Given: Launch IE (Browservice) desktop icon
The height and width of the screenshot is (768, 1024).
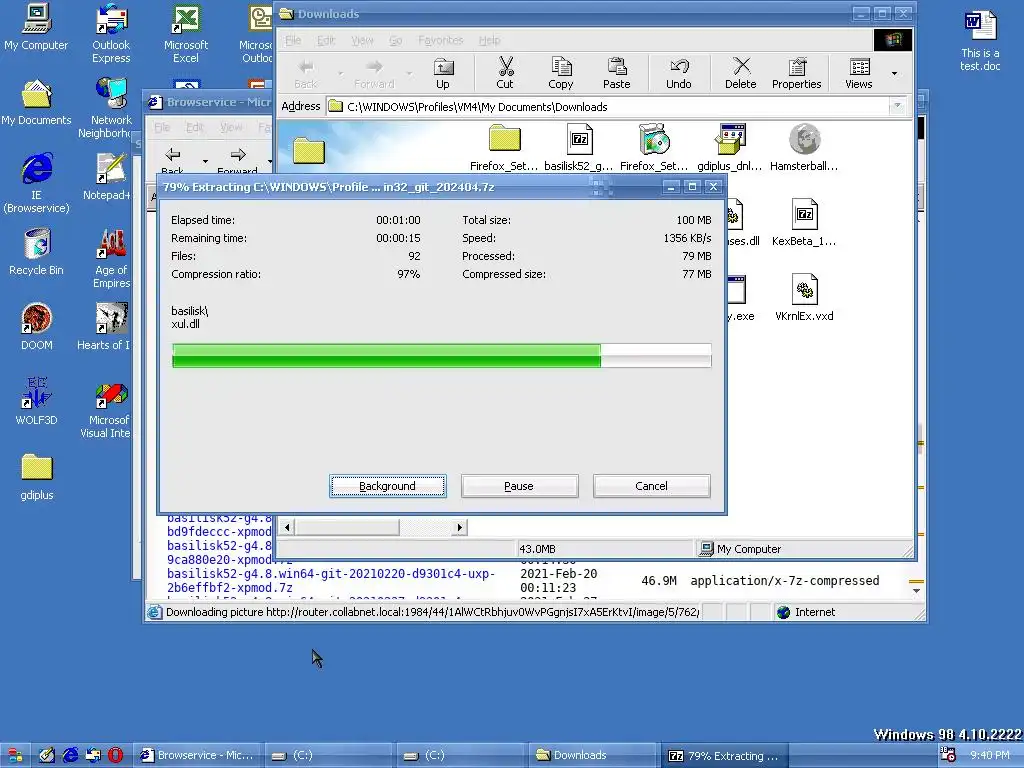Looking at the screenshot, I should point(37,183).
